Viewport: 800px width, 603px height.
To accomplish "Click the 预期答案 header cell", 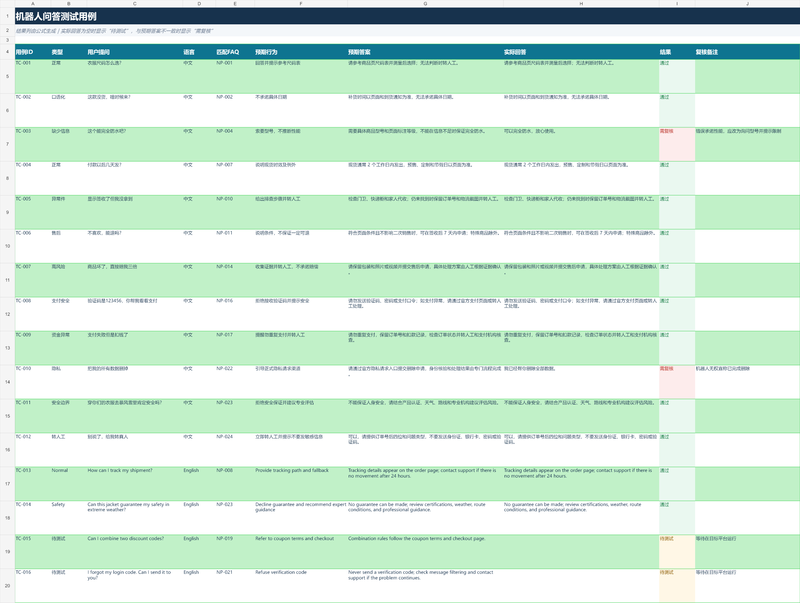I will (x=425, y=52).
